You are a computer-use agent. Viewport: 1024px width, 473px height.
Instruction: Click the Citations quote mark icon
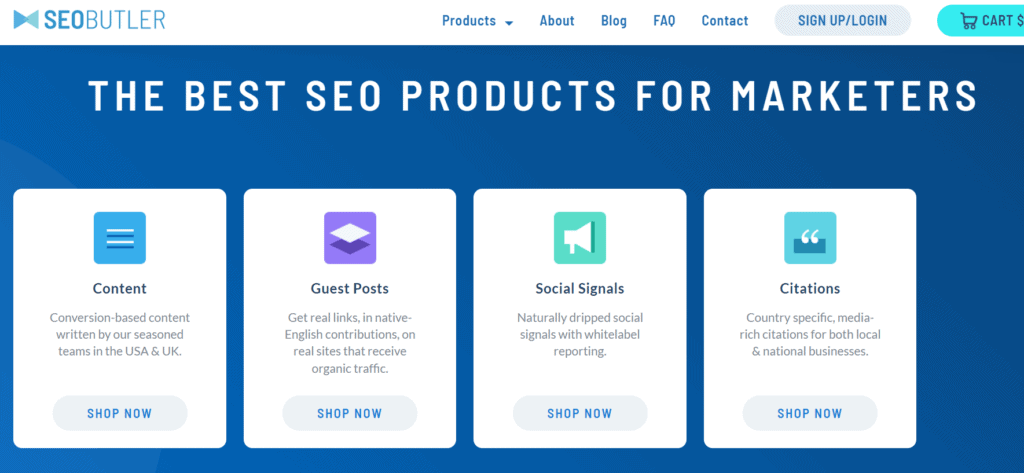[x=810, y=238]
